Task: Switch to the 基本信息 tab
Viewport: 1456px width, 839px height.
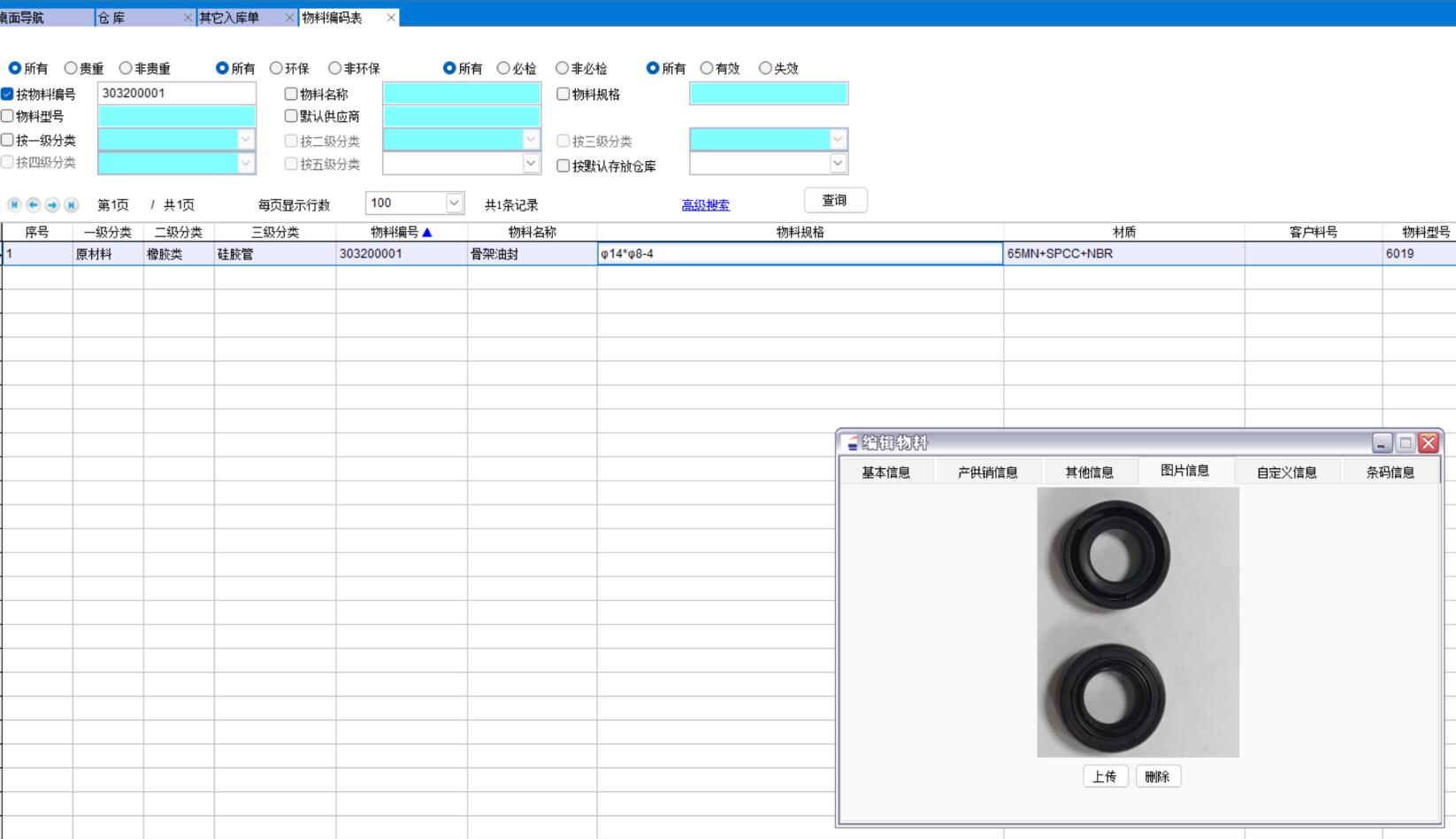Action: click(885, 473)
